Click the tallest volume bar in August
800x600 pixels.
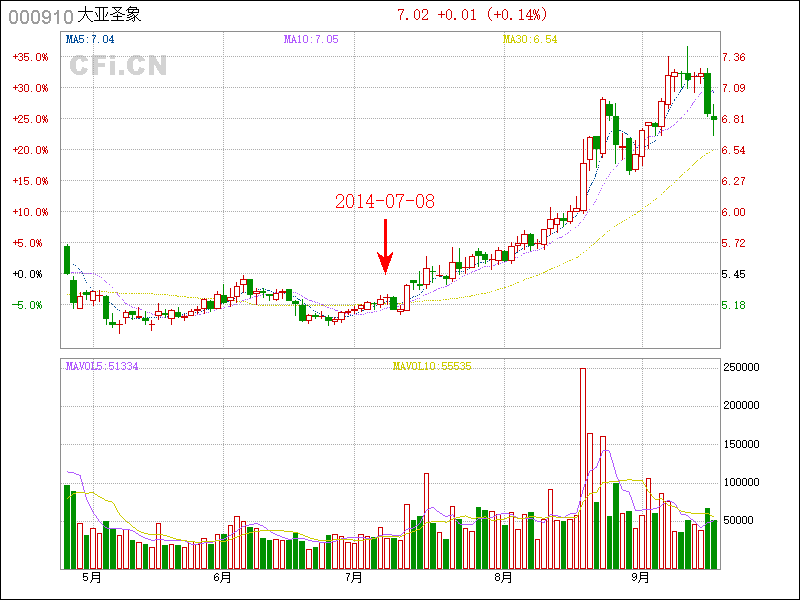[x=582, y=468]
